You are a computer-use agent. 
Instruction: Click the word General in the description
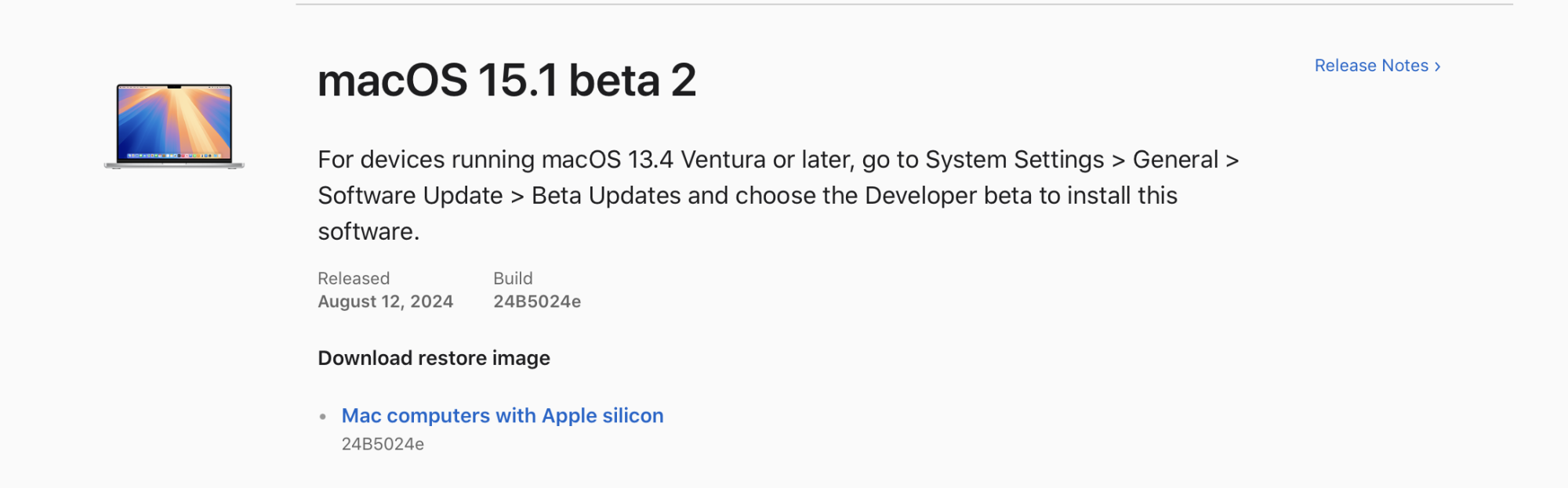[1175, 160]
